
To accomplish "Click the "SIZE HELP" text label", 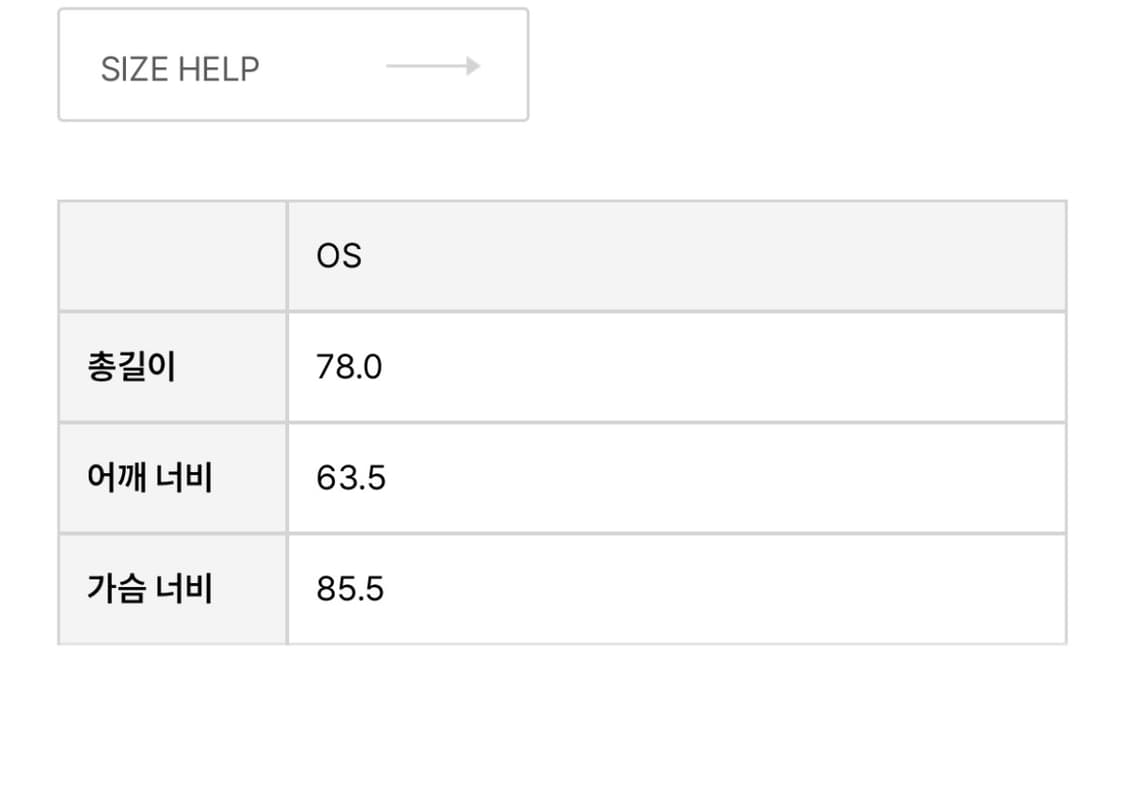I will point(180,69).
